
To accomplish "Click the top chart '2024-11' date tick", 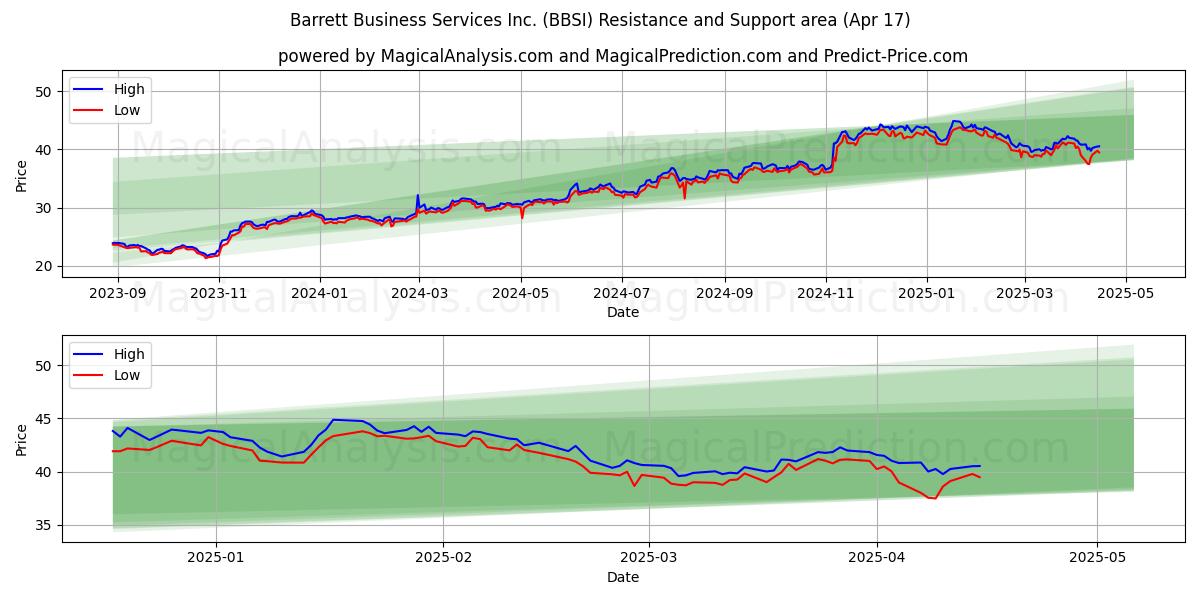I will [x=825, y=294].
